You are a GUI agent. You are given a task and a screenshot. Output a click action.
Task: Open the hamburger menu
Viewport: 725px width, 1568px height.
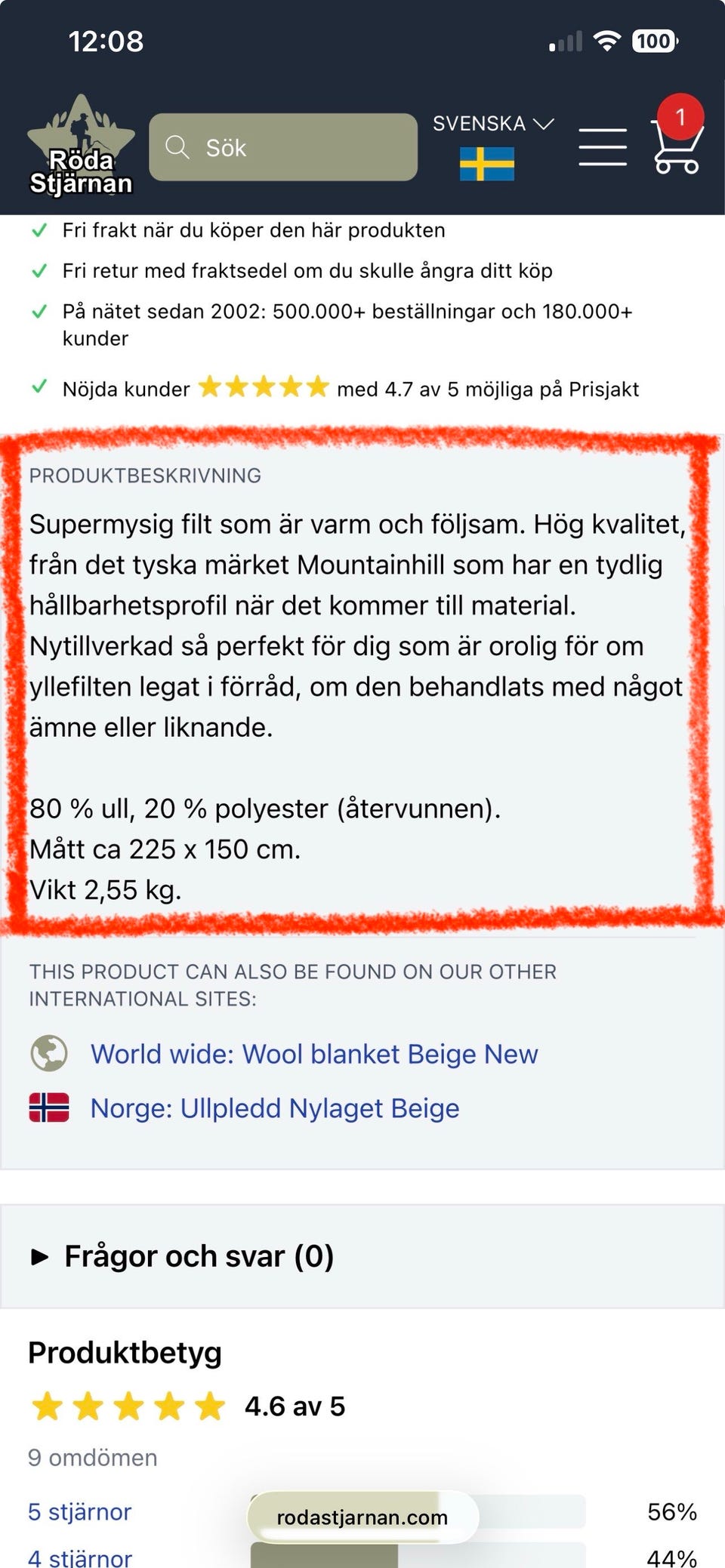(x=602, y=147)
